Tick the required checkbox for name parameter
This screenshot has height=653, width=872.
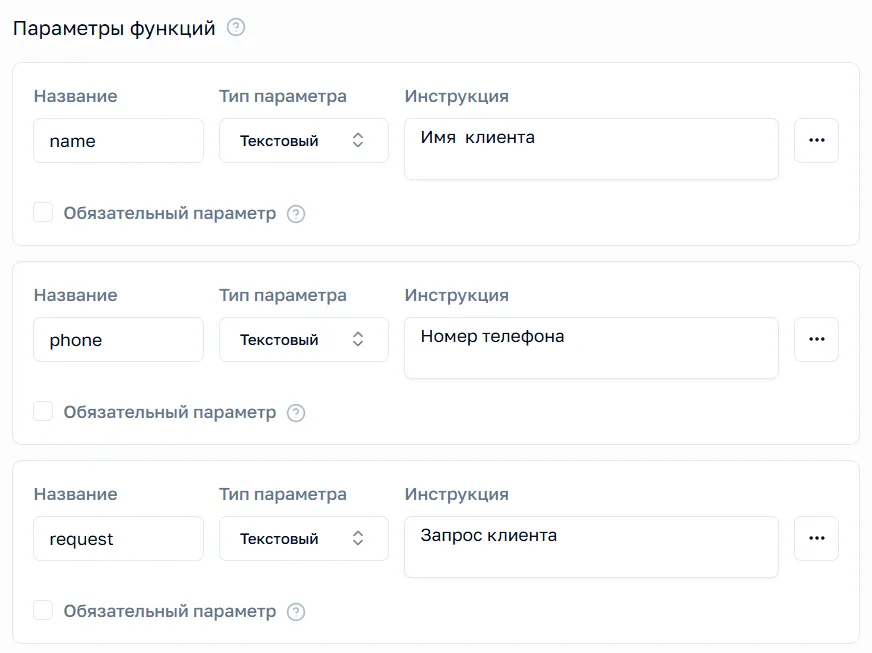43,212
